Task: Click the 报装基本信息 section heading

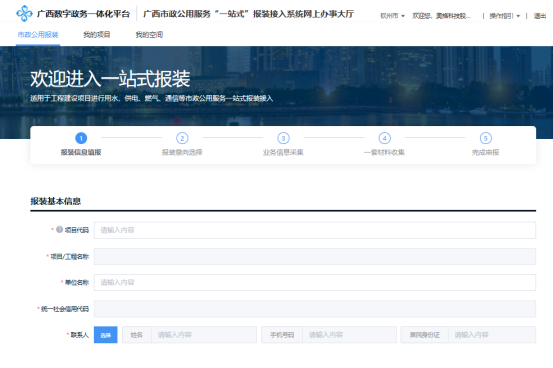Action: [55, 201]
